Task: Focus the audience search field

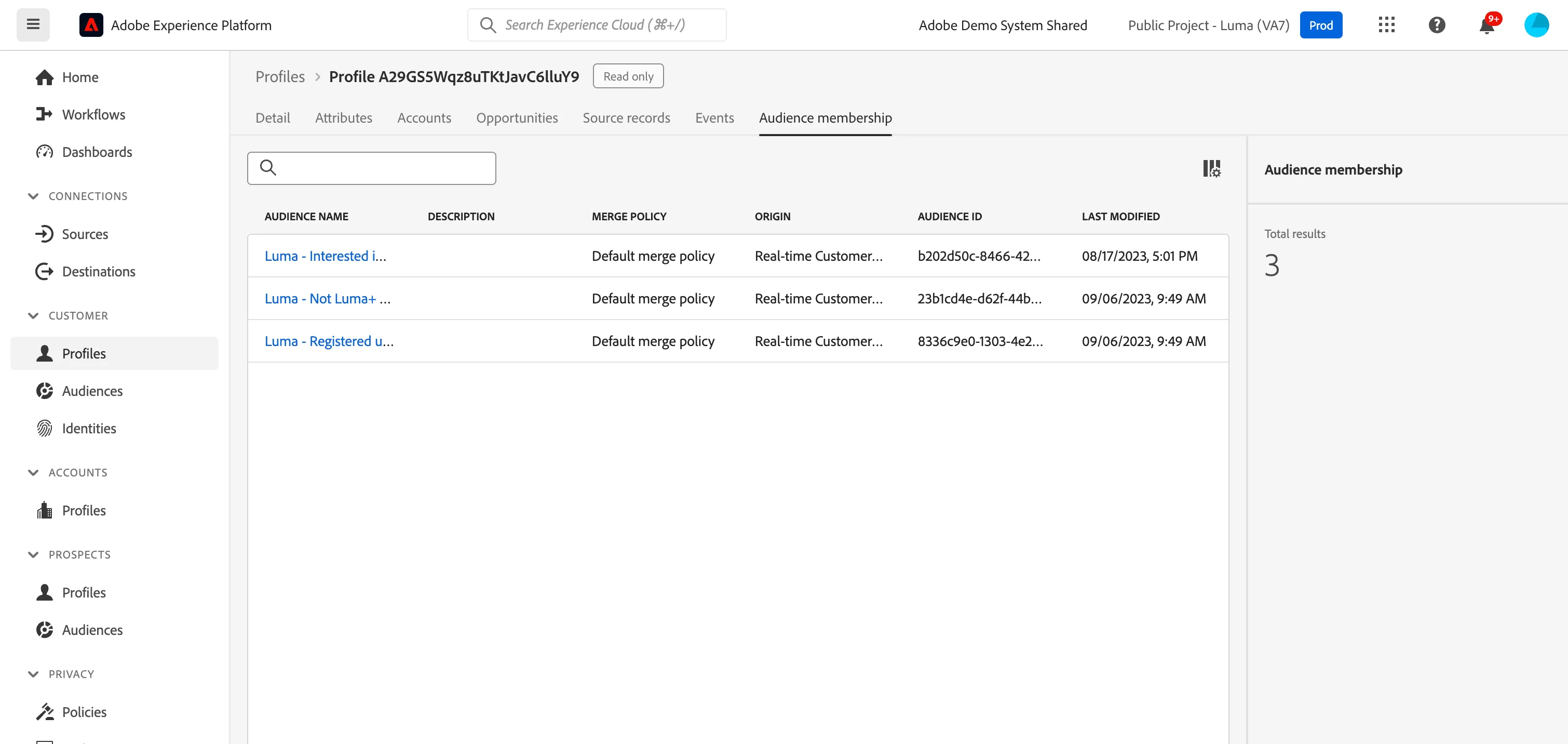Action: 371,168
